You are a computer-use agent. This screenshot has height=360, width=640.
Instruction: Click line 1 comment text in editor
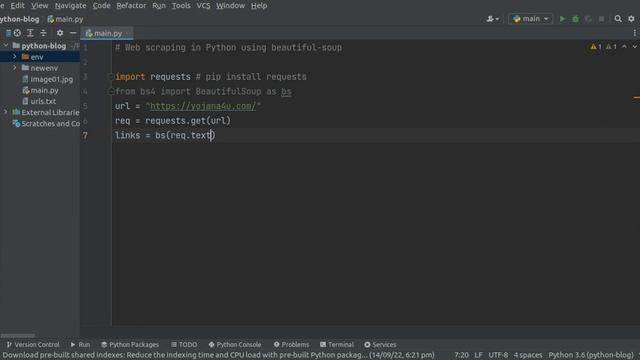tap(228, 48)
